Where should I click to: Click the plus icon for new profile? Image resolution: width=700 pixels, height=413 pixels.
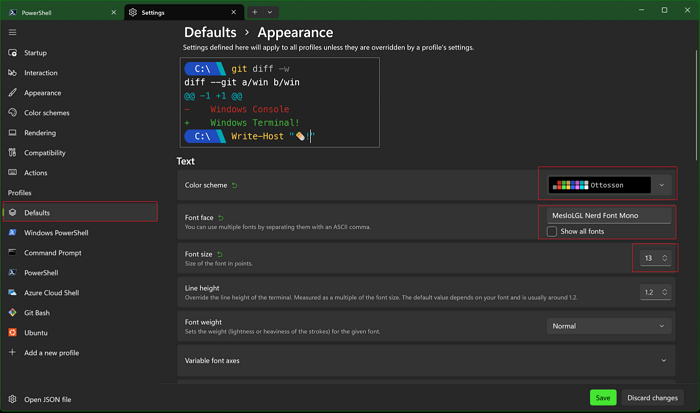click(x=12, y=352)
